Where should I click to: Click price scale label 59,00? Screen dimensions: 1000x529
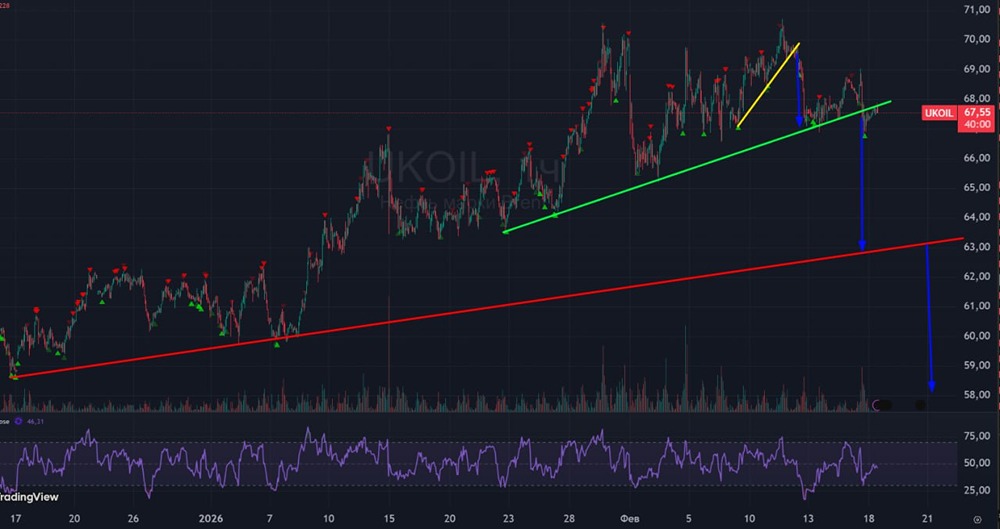click(x=977, y=366)
